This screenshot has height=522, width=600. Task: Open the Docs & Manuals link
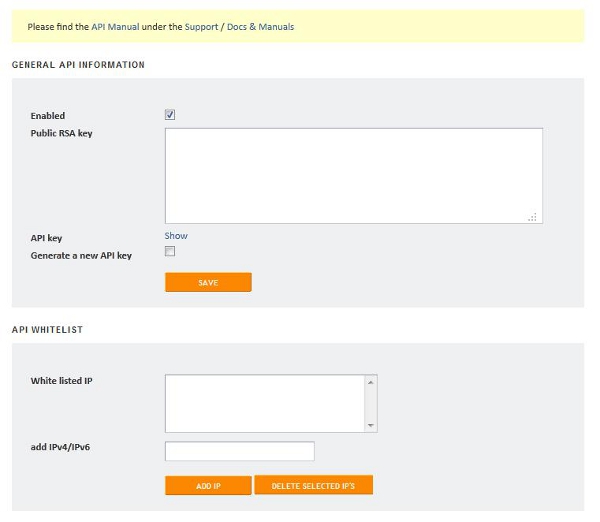pyautogui.click(x=259, y=27)
